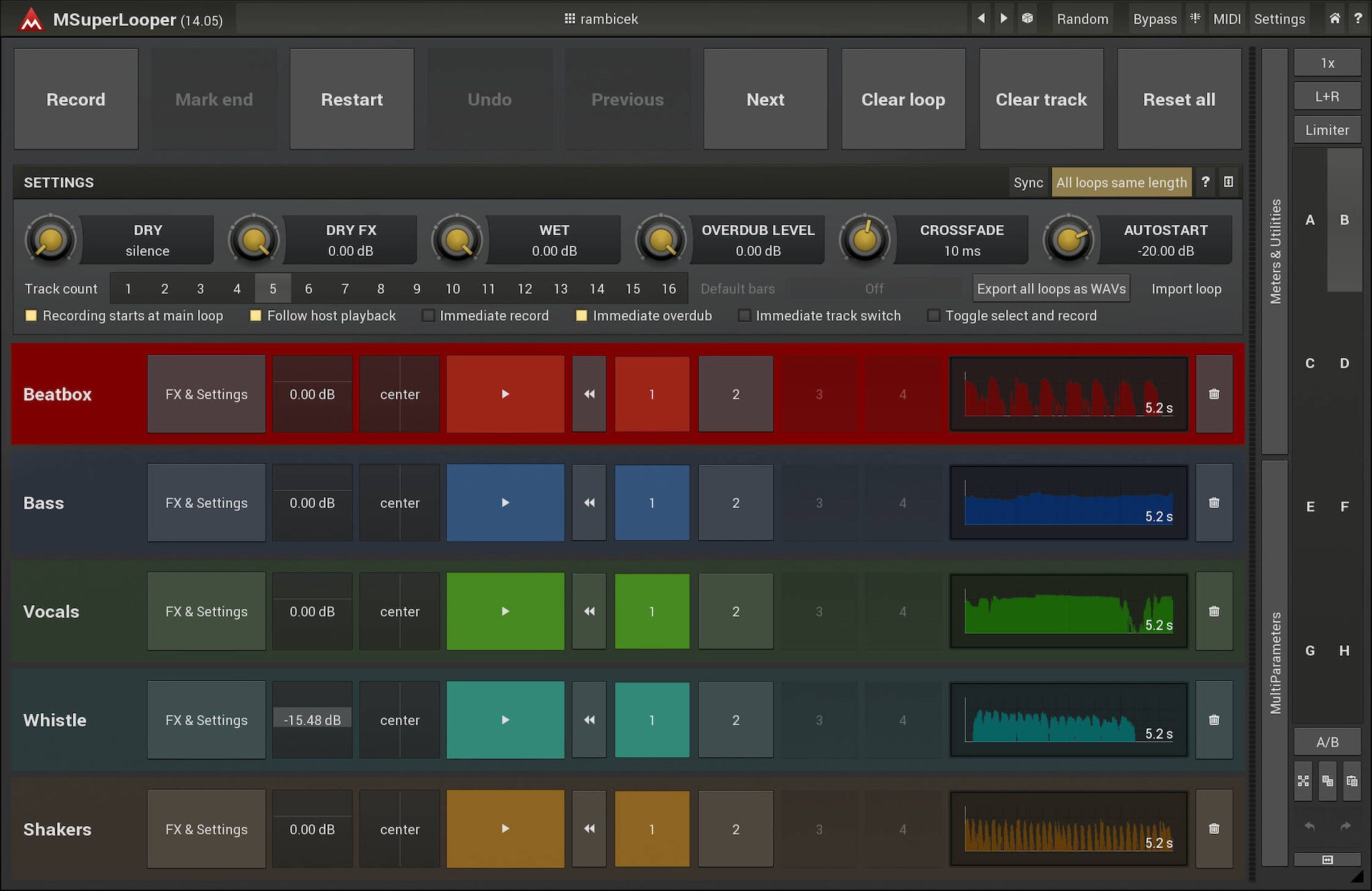Rewind the Vocals track loop
The image size is (1372, 891).
[x=589, y=612]
